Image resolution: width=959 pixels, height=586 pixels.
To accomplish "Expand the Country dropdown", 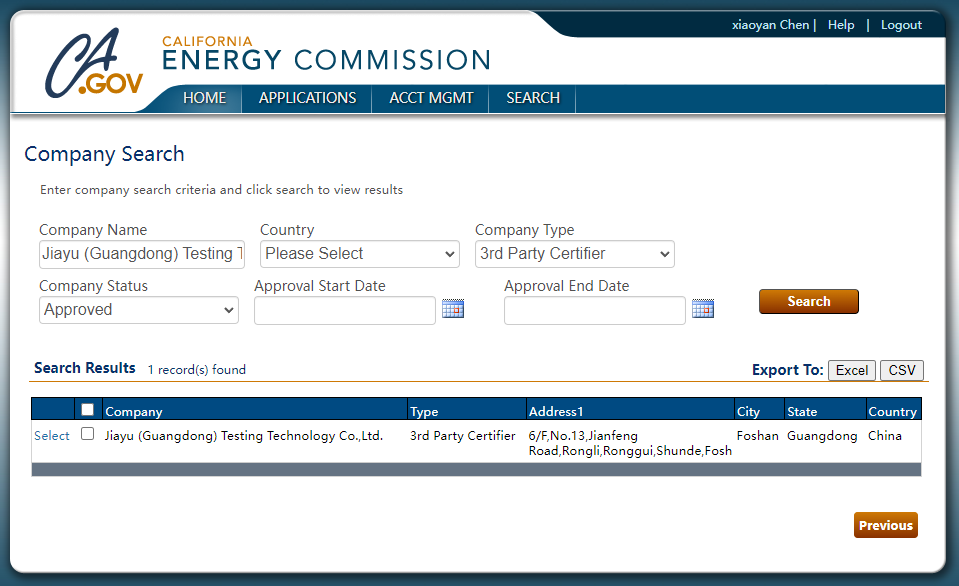I will click(359, 254).
